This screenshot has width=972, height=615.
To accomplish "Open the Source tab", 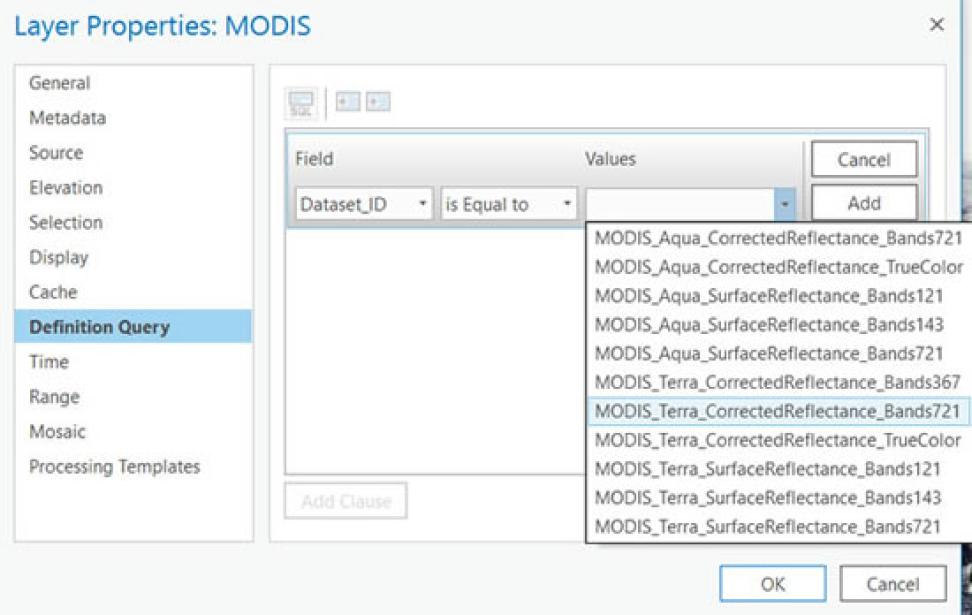I will coord(133,153).
